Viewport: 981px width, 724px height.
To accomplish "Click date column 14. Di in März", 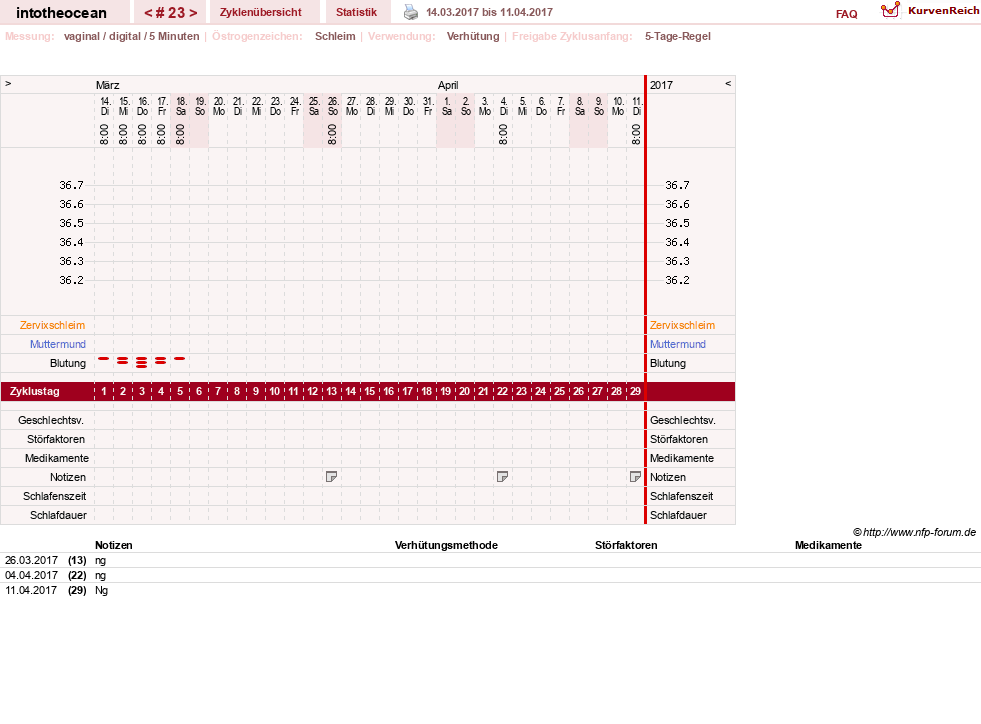I will (x=104, y=106).
